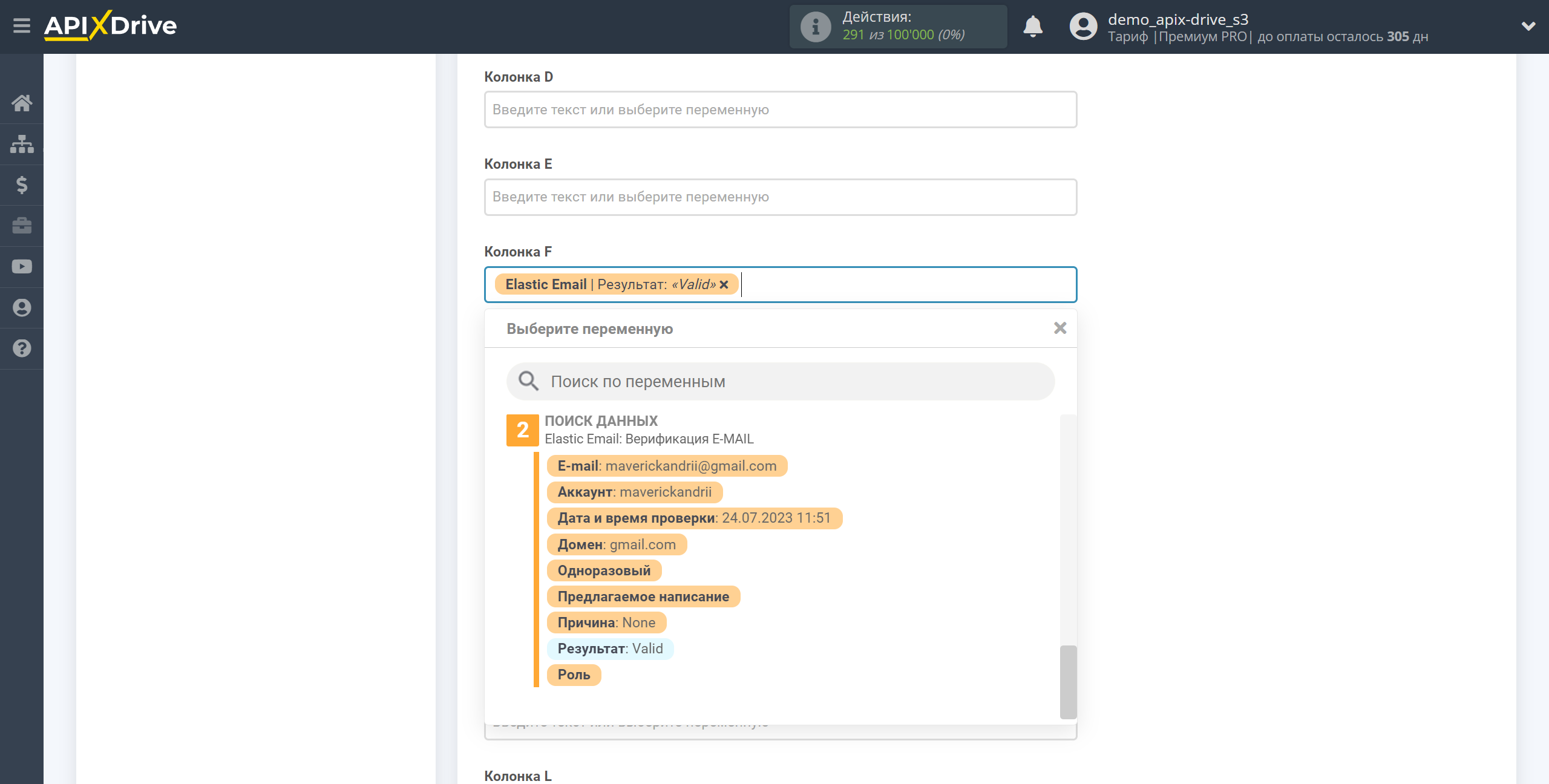Close the Выберите переменную panel
Image resolution: width=1549 pixels, height=784 pixels.
[x=1060, y=328]
